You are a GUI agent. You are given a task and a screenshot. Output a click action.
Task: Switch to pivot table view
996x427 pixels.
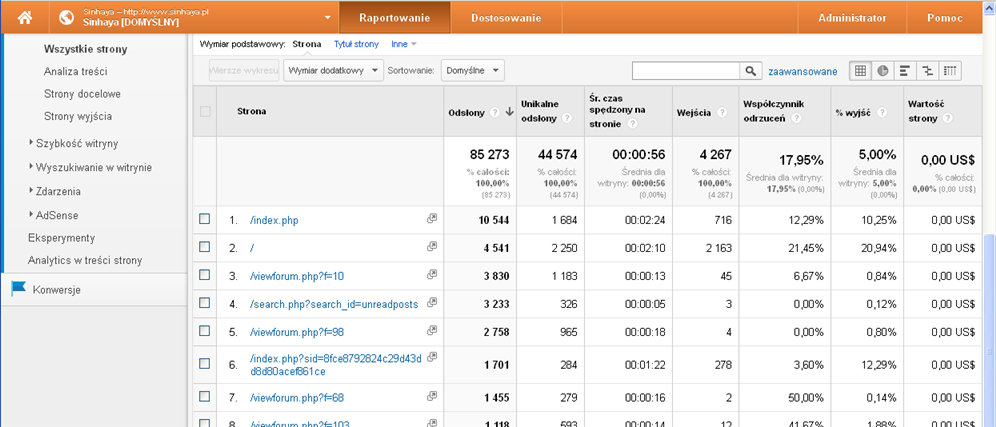point(950,71)
